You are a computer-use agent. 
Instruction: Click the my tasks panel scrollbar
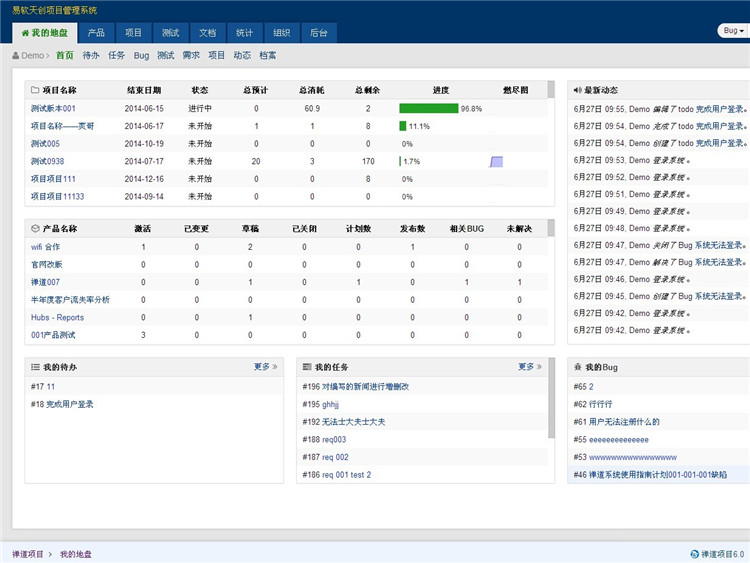pyautogui.click(x=551, y=398)
